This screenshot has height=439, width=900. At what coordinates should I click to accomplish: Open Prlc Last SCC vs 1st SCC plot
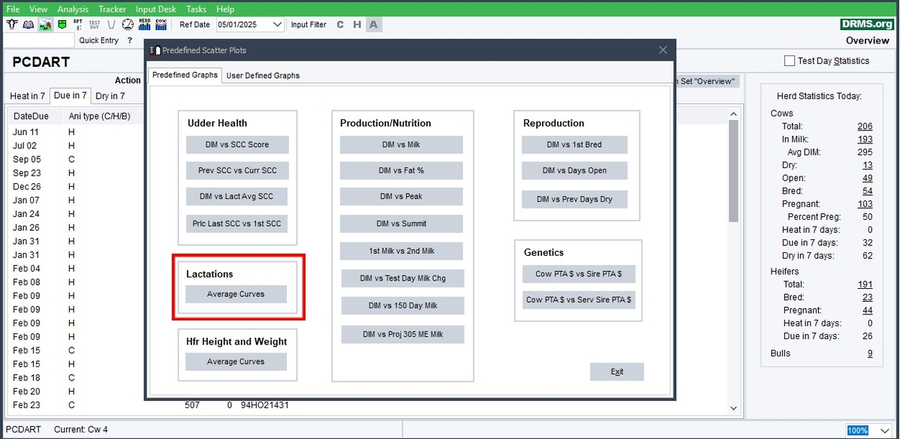point(236,223)
